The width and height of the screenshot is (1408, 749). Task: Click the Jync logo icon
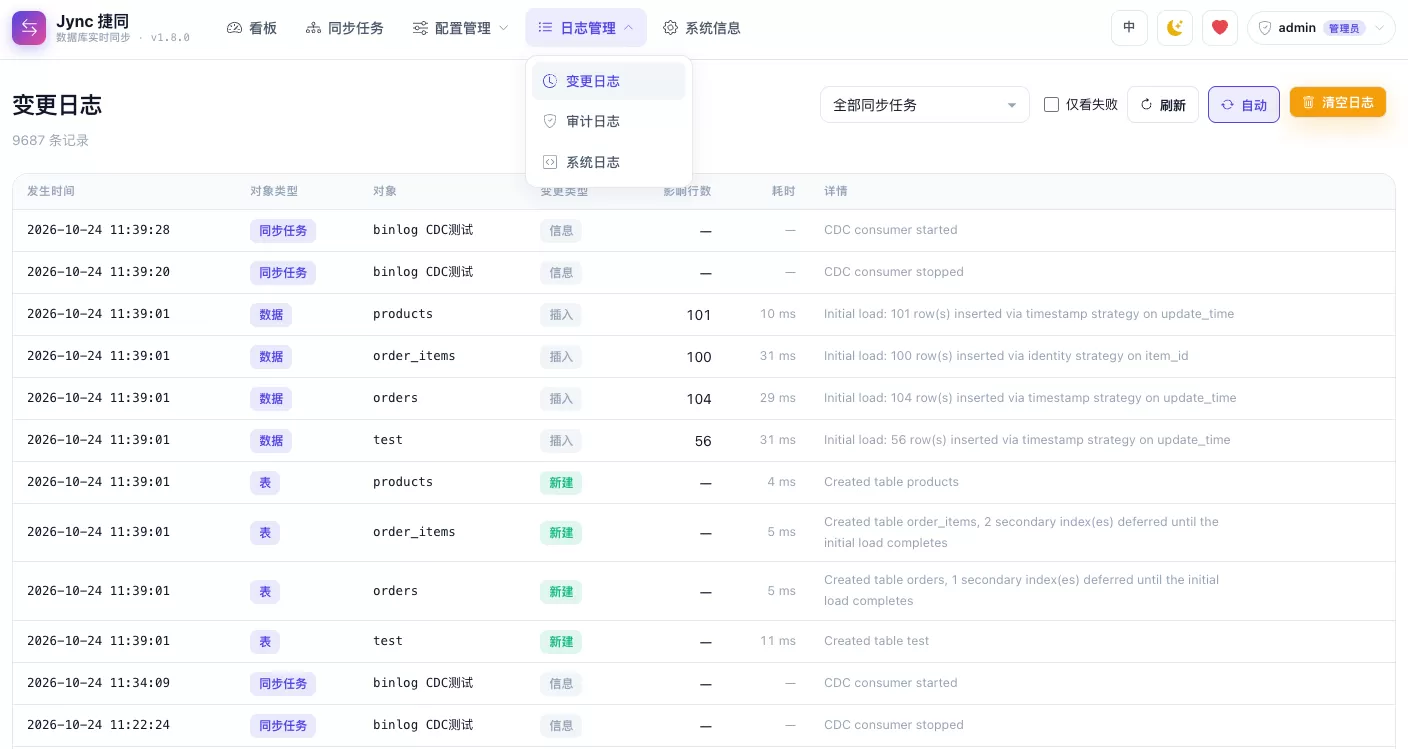29,28
